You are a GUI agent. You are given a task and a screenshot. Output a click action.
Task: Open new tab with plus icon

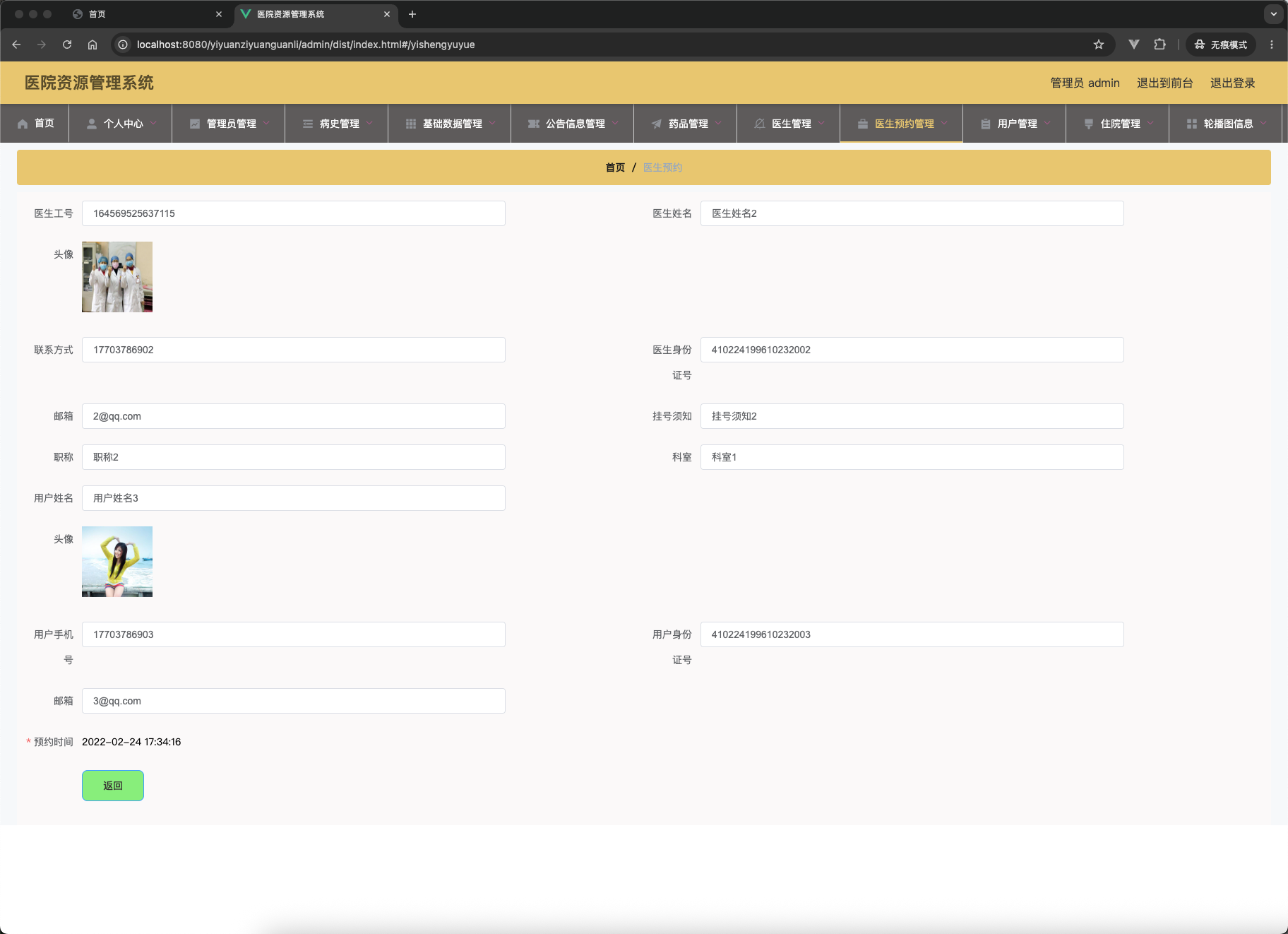point(412,14)
